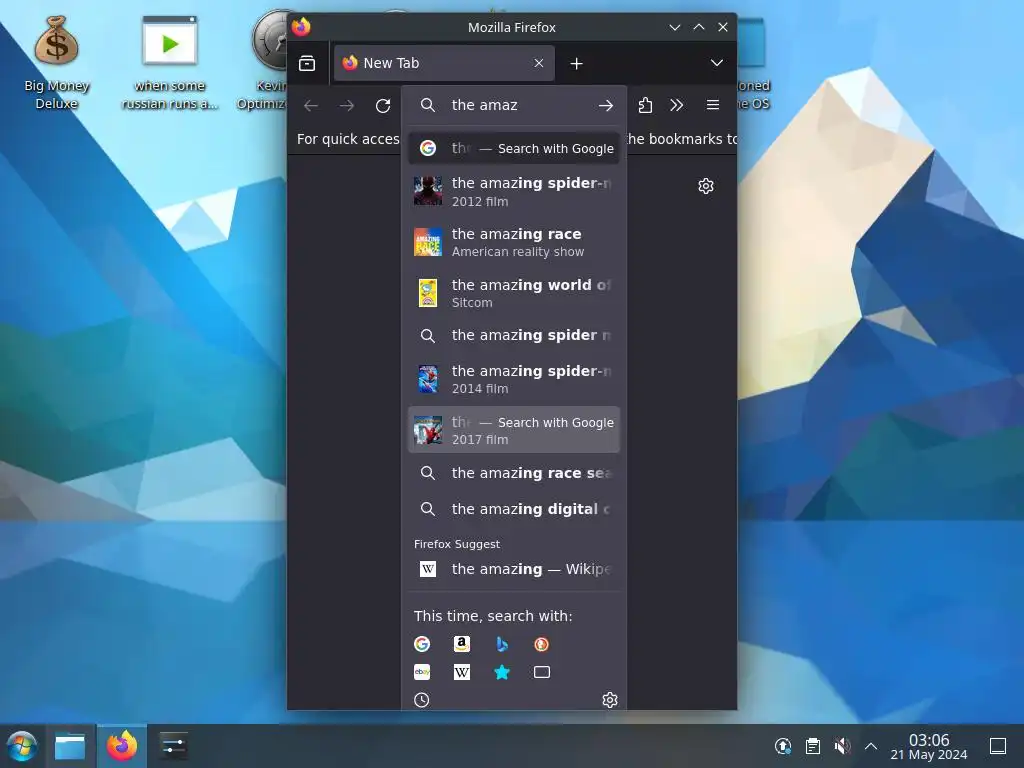Open the Extensions puzzle icon
Screen dimensions: 1024x768
tap(645, 105)
